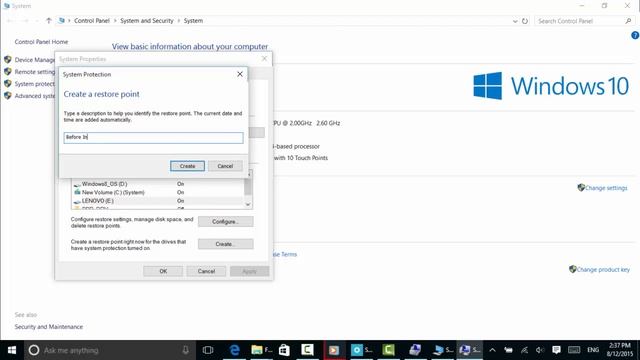Open Remote settings link in sidebar
The image size is (640, 360).
35,72
